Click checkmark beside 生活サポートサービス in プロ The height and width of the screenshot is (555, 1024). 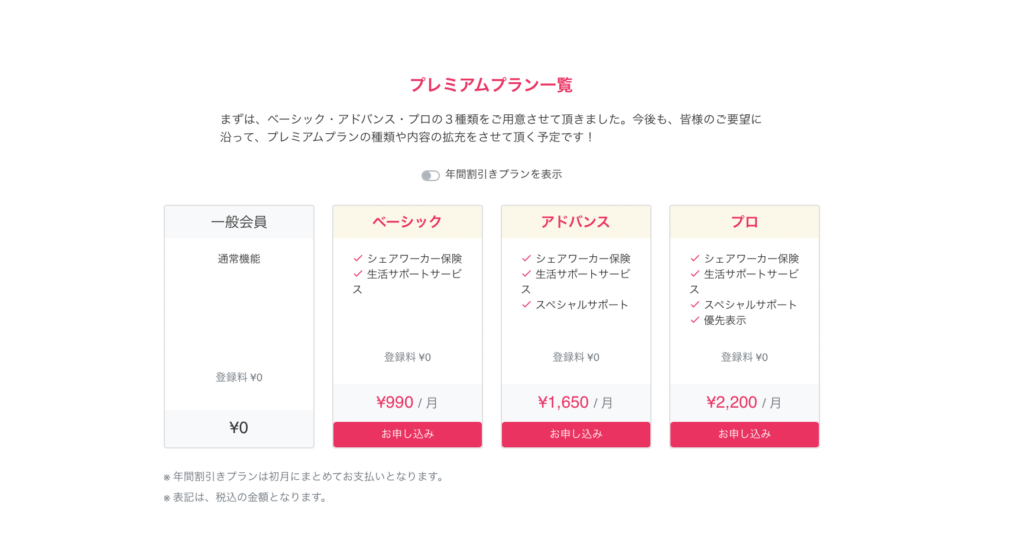pyautogui.click(x=695, y=274)
